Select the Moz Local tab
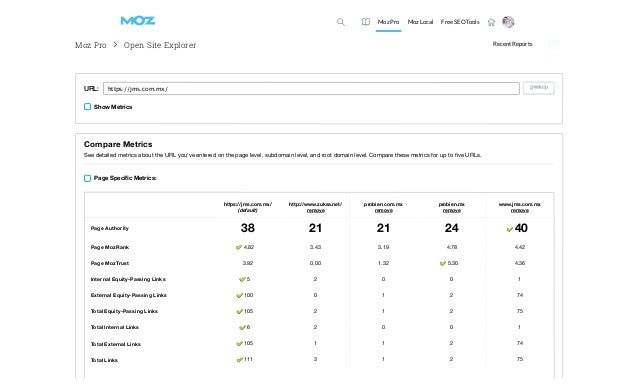 tap(420, 22)
